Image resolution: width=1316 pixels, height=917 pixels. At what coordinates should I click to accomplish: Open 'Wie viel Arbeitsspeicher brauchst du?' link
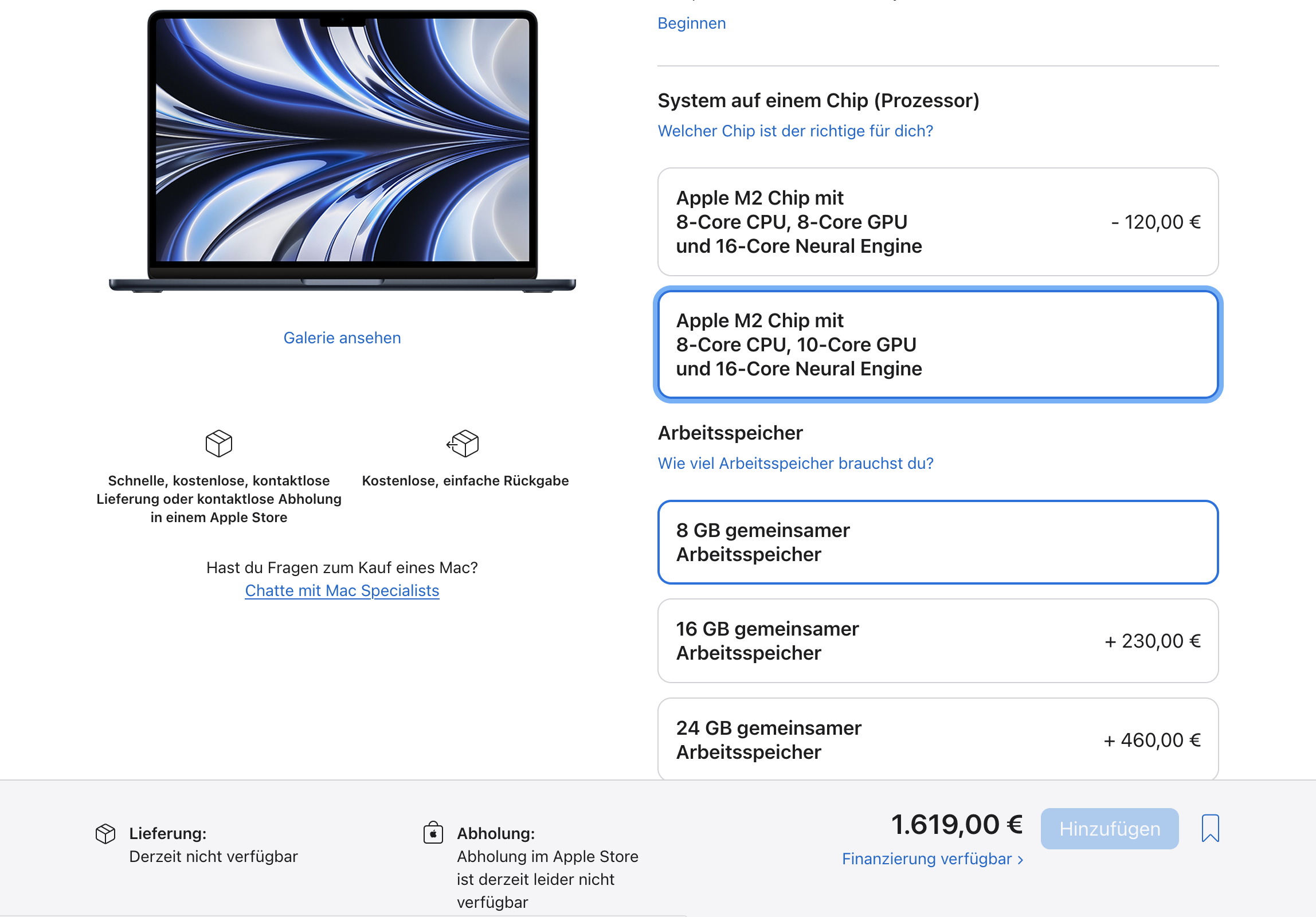[796, 464]
